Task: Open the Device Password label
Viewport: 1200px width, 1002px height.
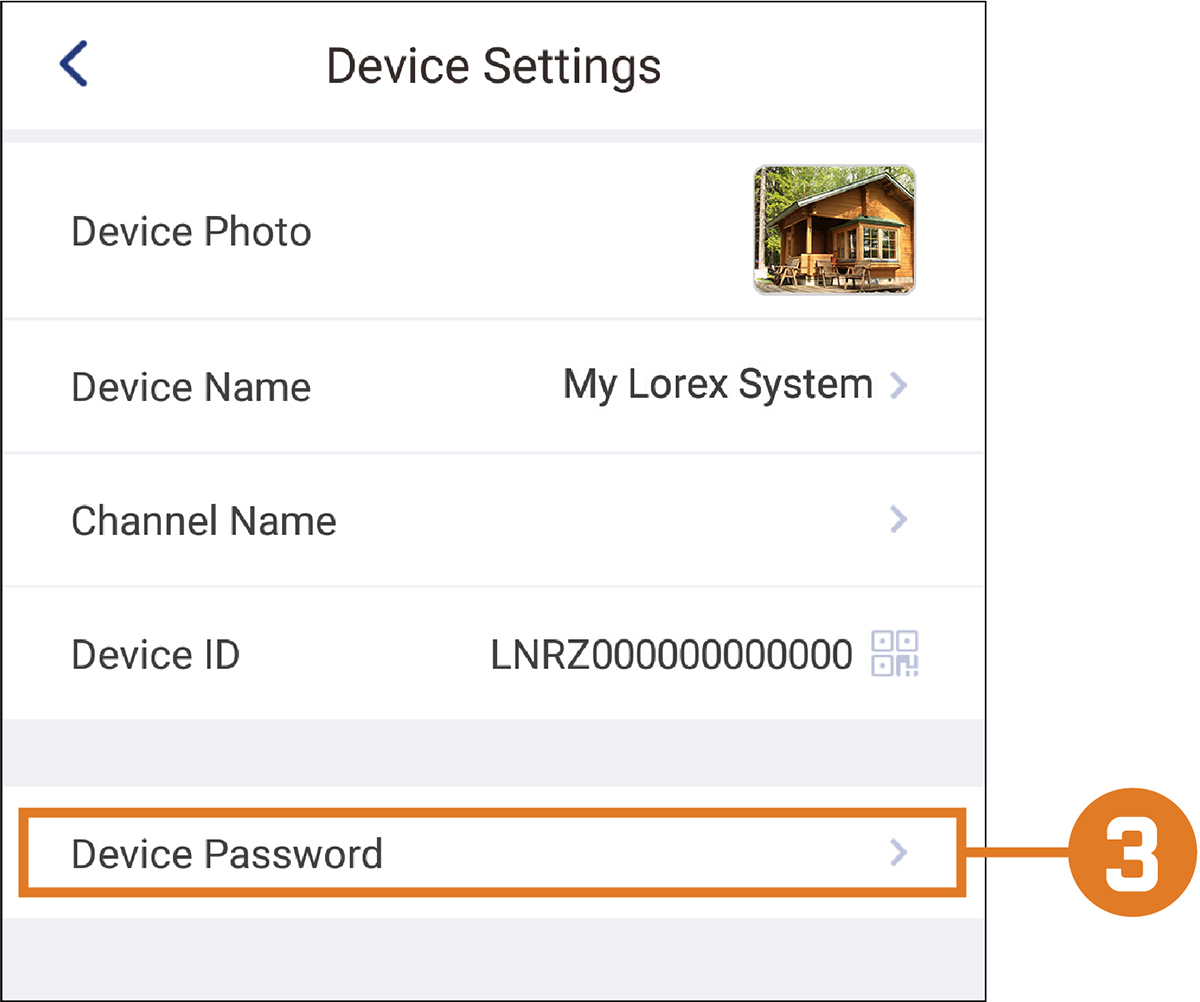Action: (x=227, y=854)
